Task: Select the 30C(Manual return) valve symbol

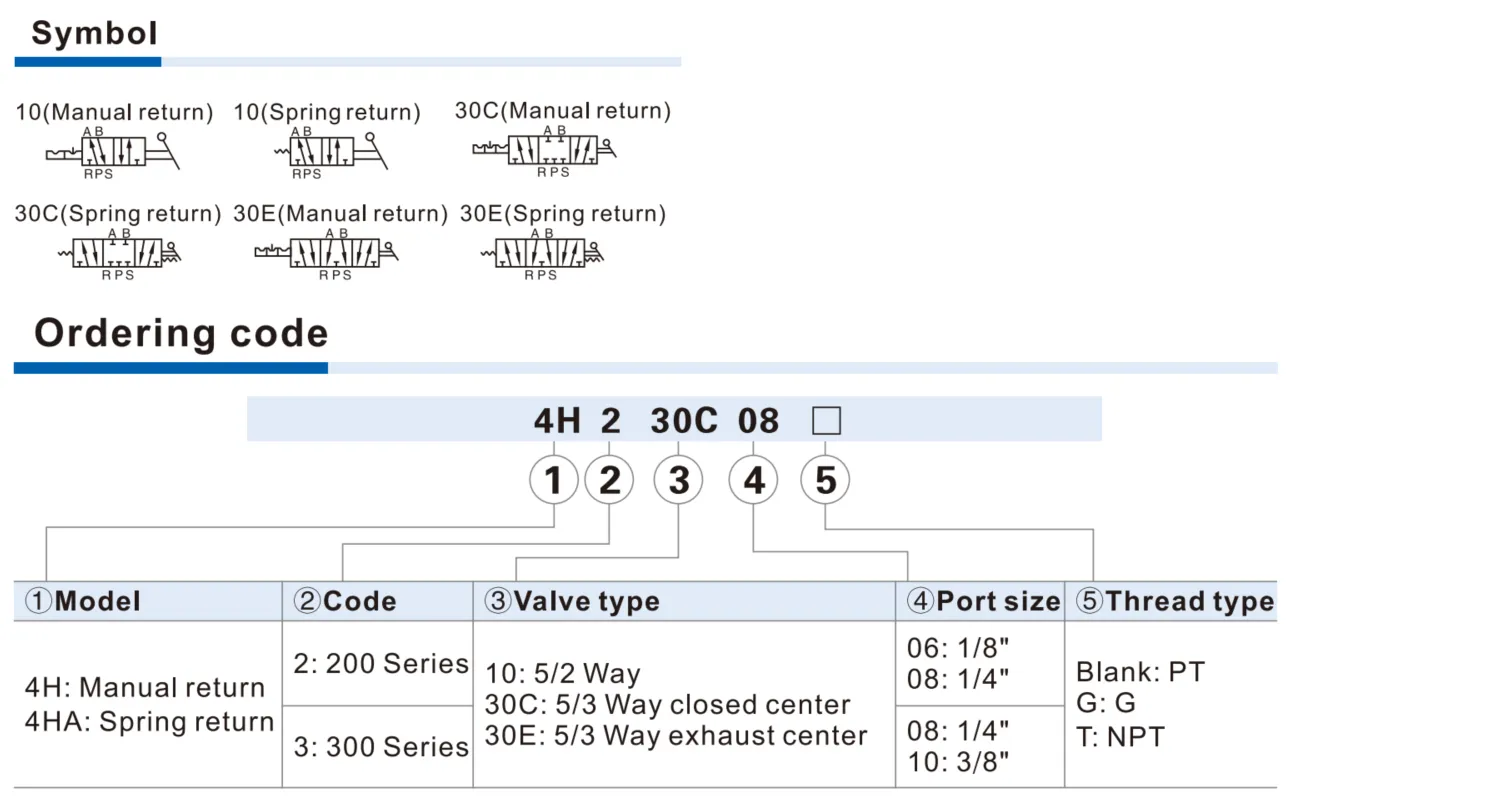Action: coord(544,151)
